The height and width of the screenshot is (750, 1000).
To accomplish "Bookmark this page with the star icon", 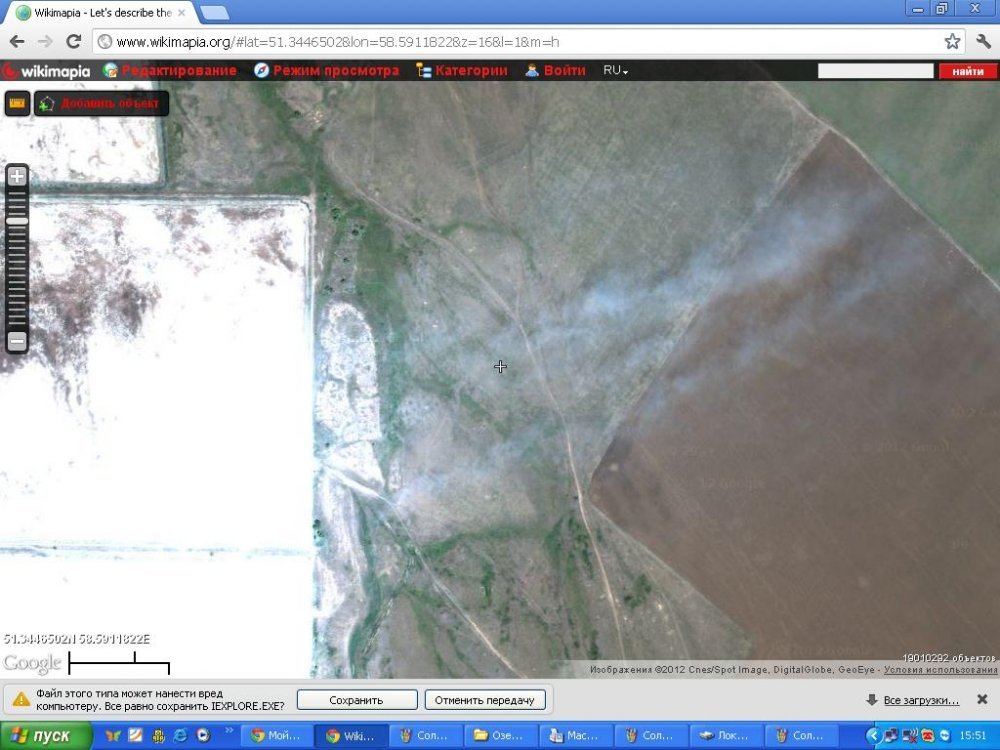I will tap(952, 41).
